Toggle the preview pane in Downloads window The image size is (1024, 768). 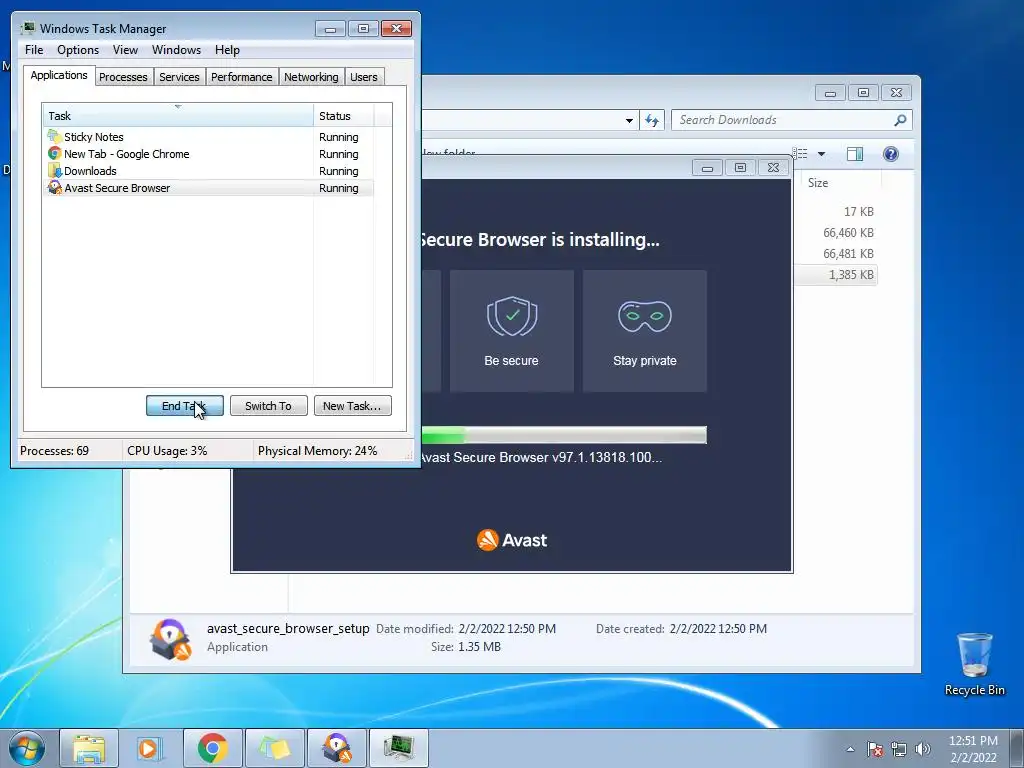[854, 153]
